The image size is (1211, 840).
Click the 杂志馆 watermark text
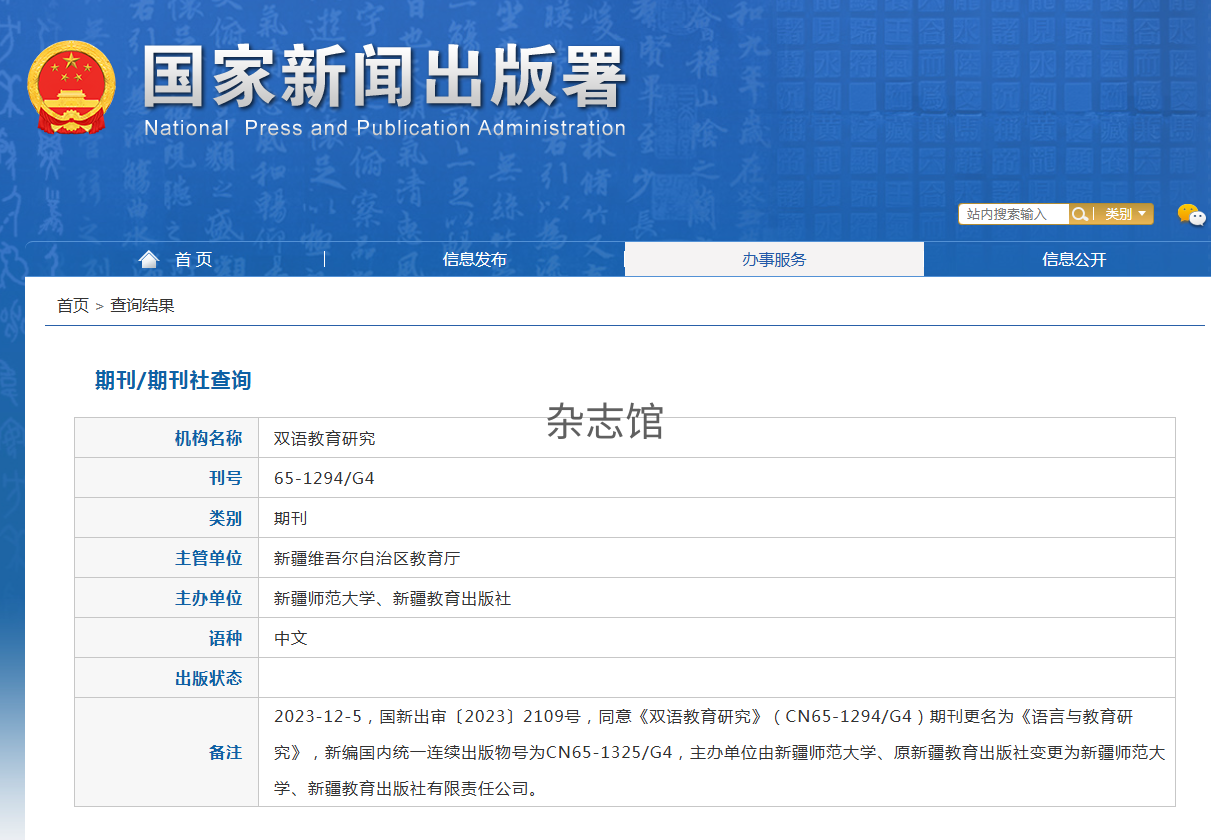[x=605, y=422]
